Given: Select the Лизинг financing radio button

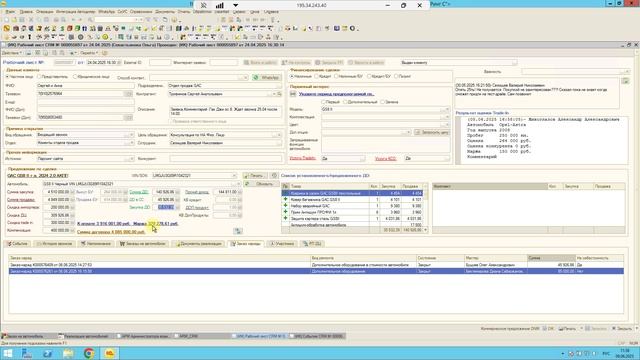Looking at the screenshot, I should pos(396,76).
